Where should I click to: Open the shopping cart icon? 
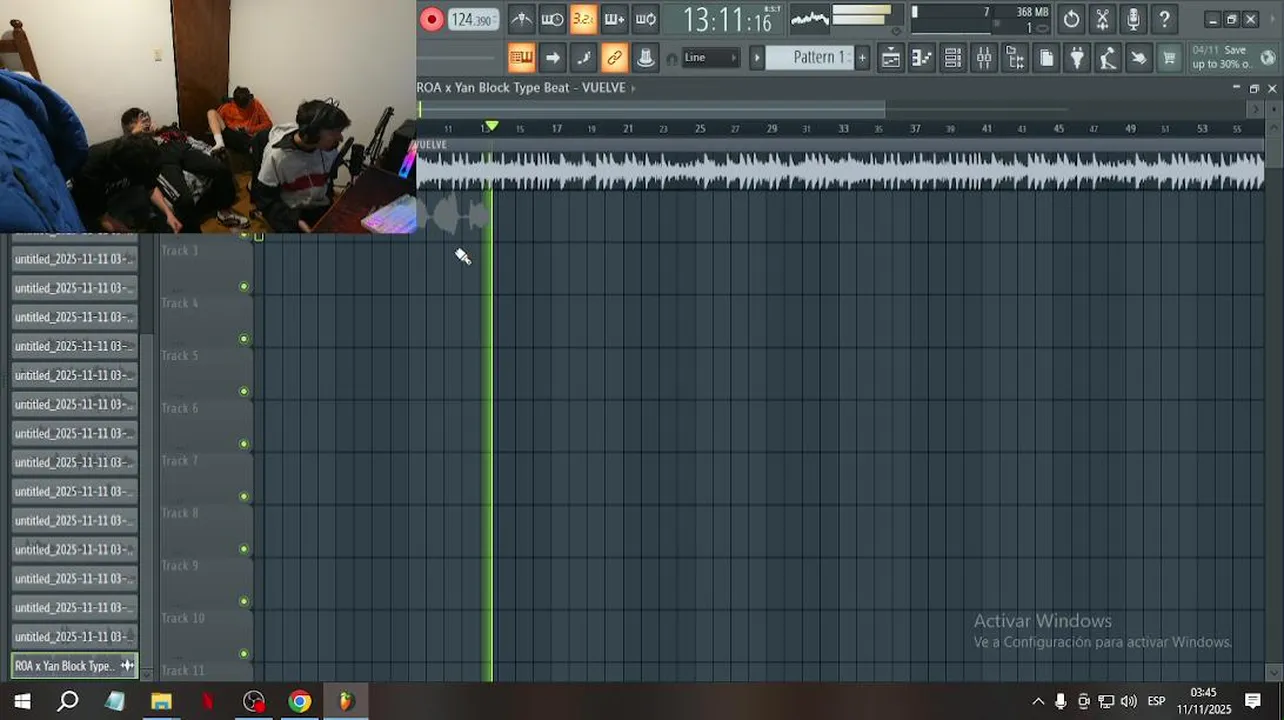click(1169, 58)
